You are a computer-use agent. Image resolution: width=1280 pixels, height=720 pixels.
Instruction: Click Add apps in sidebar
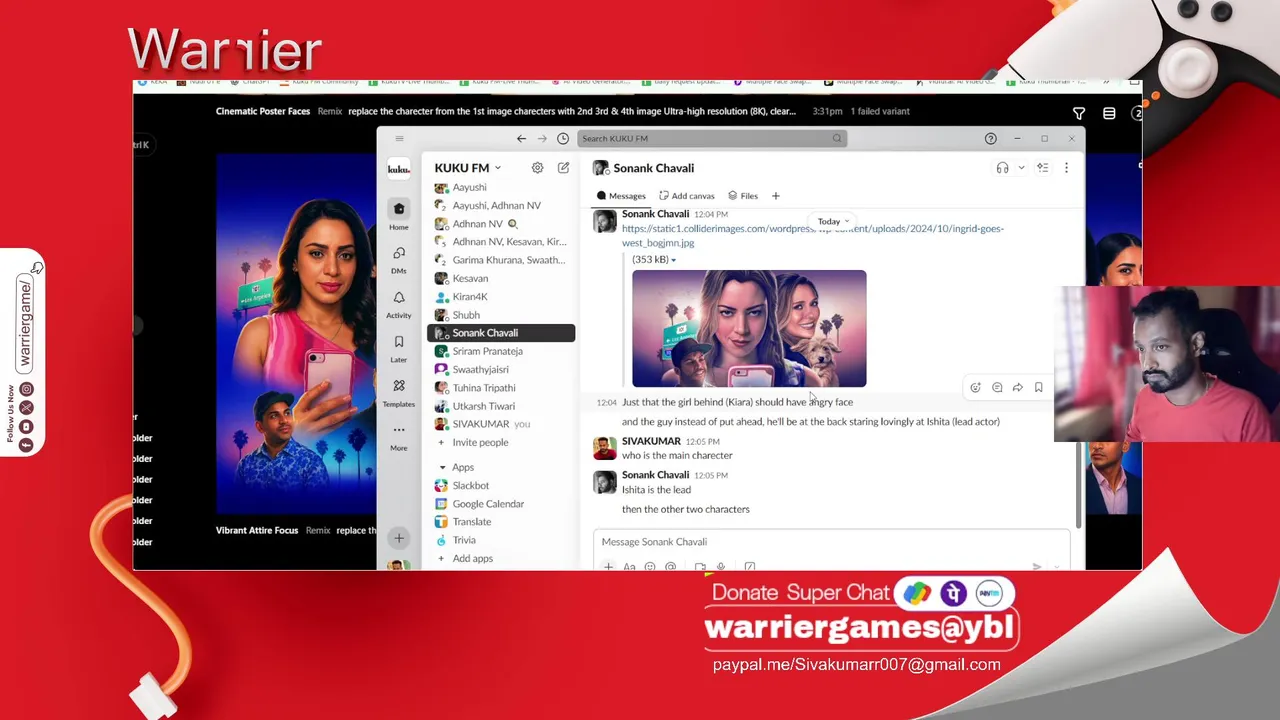tap(472, 558)
